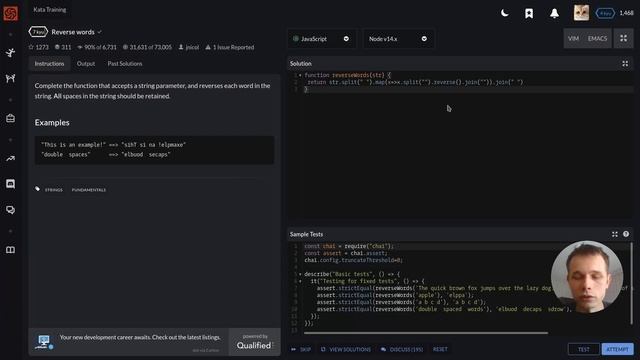Open the chat sidebar icon
This screenshot has width=640, height=360.
(11, 184)
